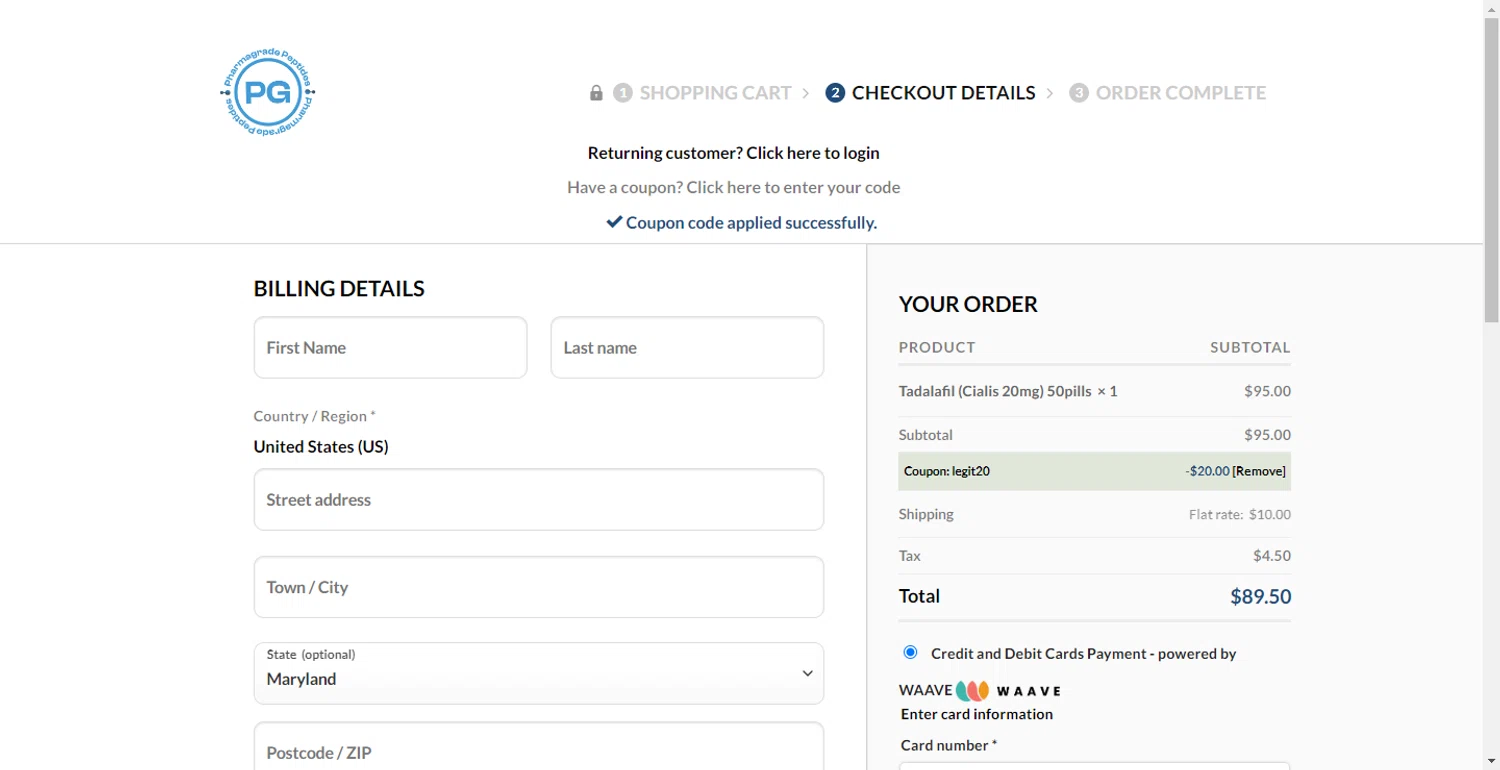
Task: Click 'United States (US)' country text
Action: [x=321, y=447]
